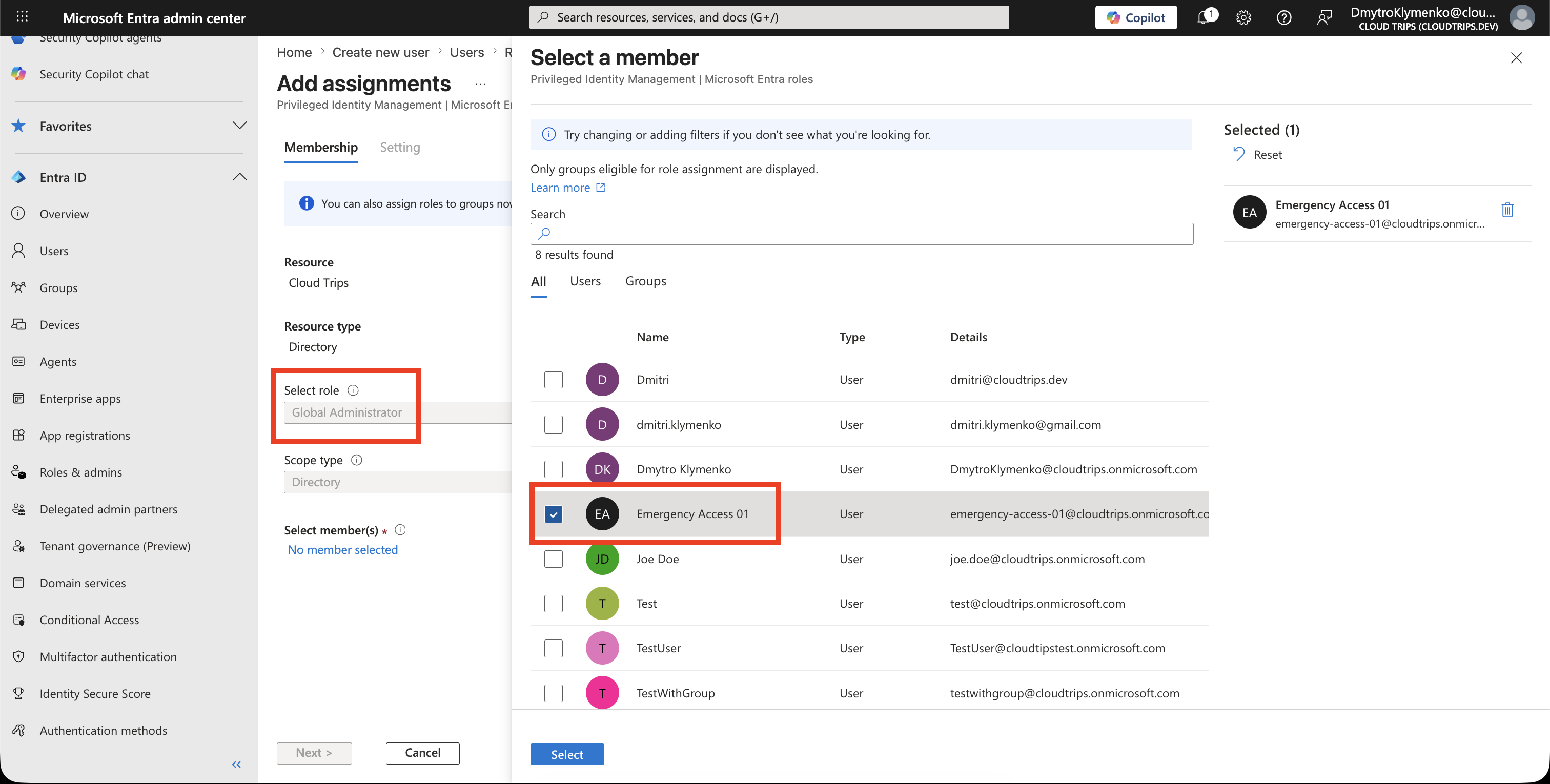The width and height of the screenshot is (1550, 784).
Task: Click the help question mark icon
Action: click(1283, 17)
